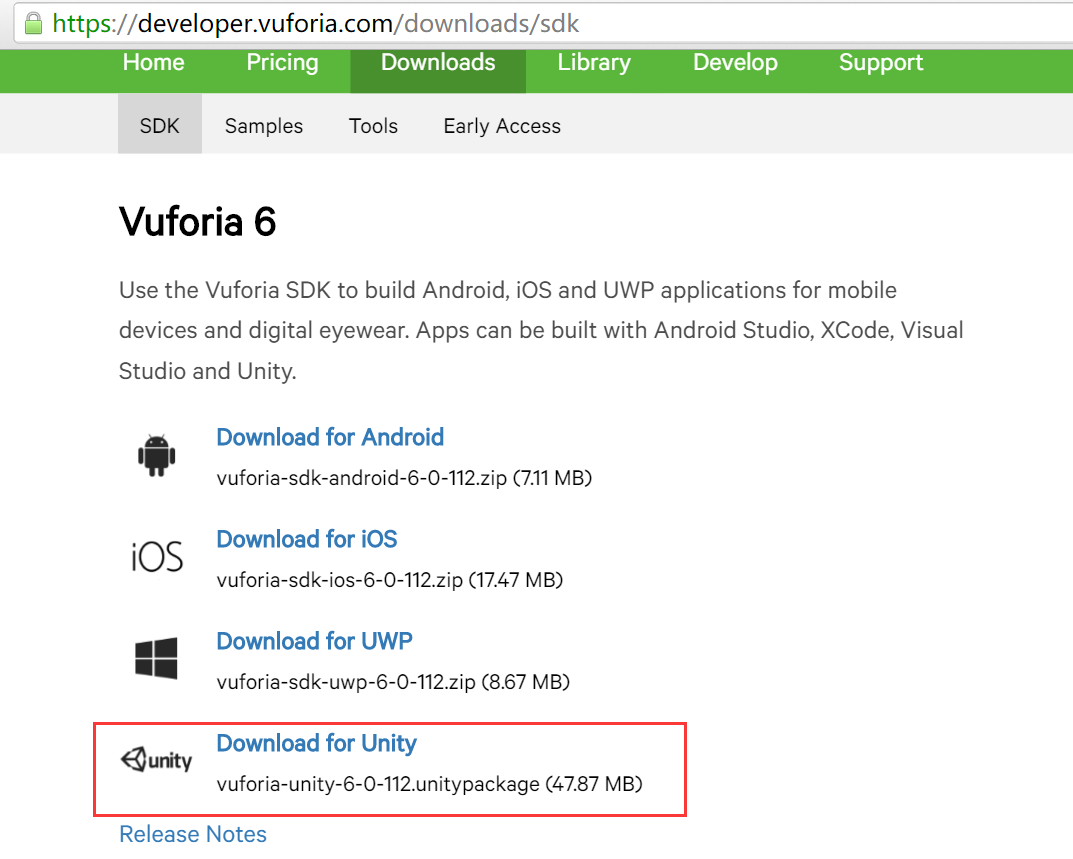The height and width of the screenshot is (859, 1073).
Task: Switch to the Tools tab
Action: pos(373,126)
